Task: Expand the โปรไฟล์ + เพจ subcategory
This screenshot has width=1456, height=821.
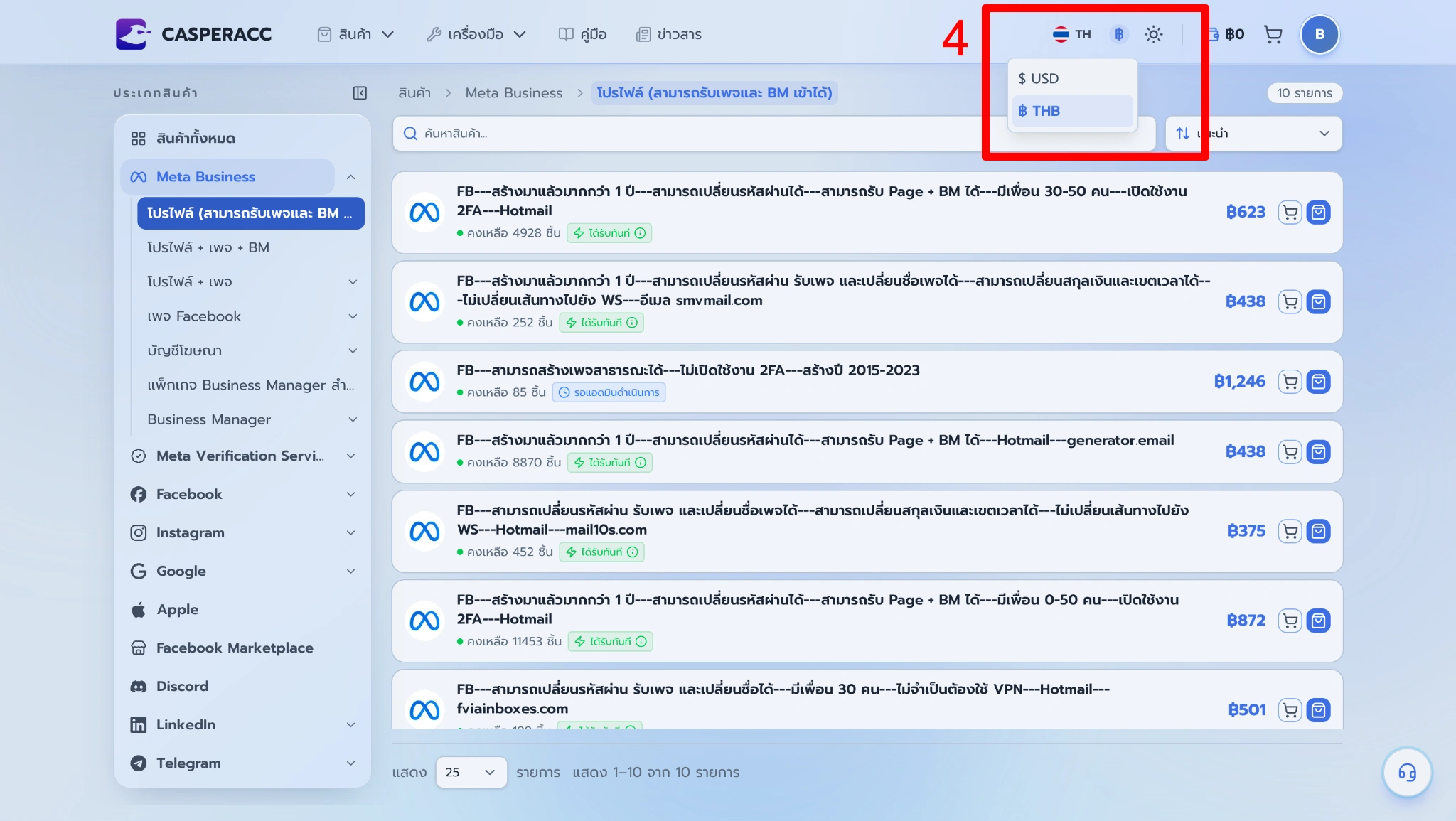Action: [x=353, y=282]
